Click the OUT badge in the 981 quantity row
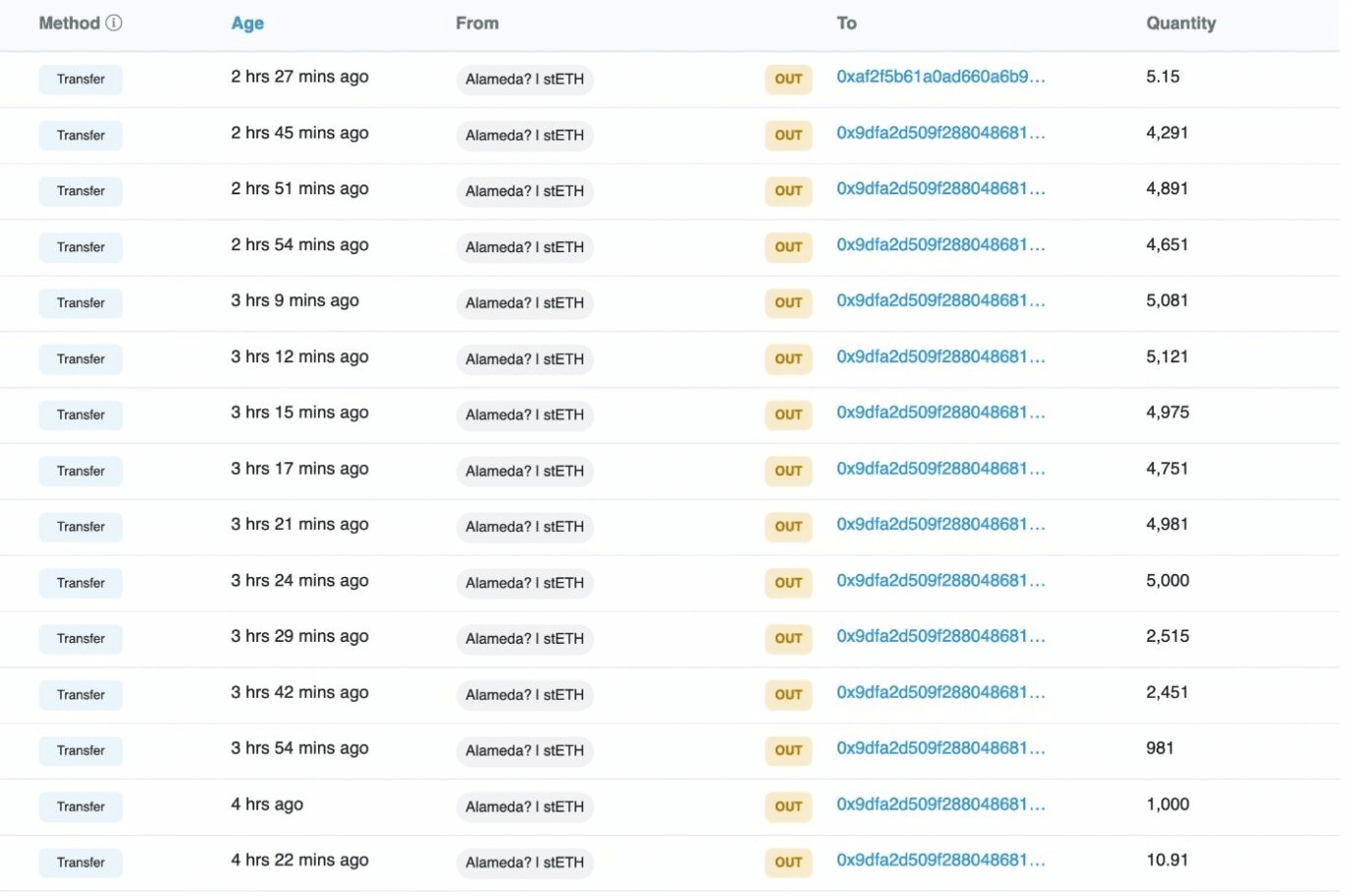The image size is (1351, 896). click(x=788, y=751)
